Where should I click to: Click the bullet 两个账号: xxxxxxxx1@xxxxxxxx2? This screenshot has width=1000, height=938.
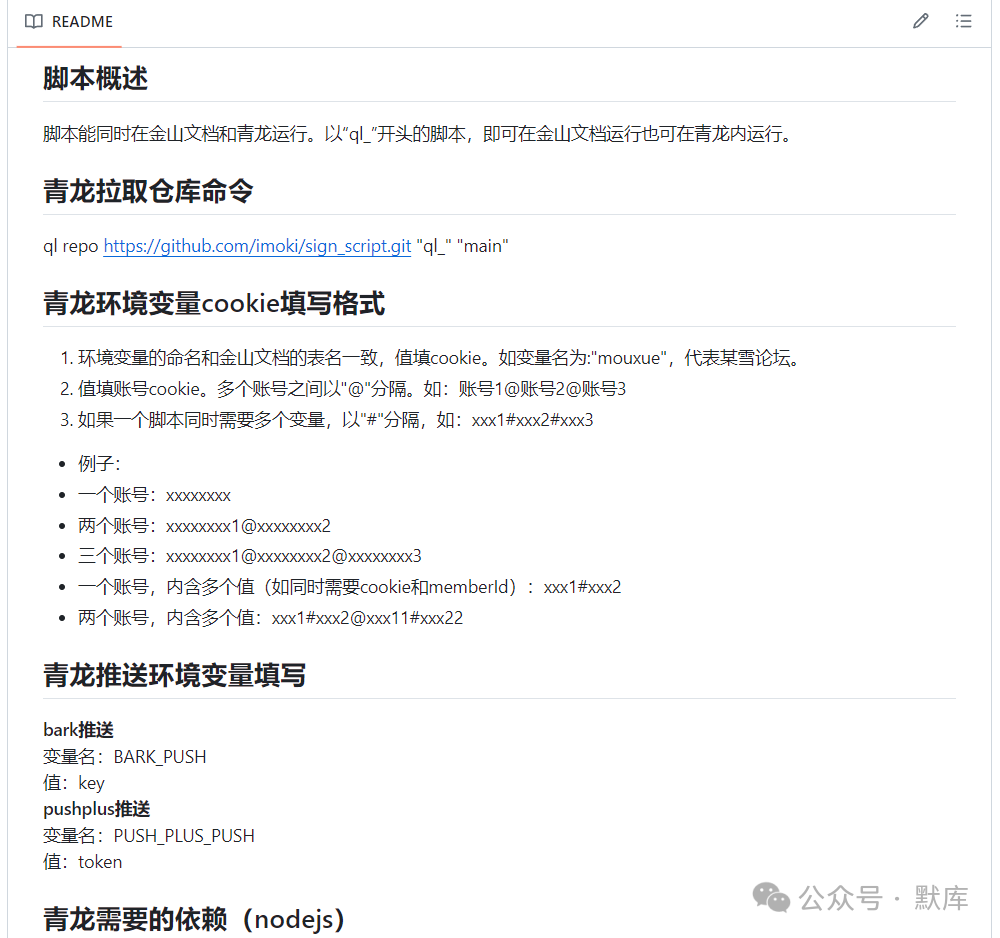tap(204, 526)
